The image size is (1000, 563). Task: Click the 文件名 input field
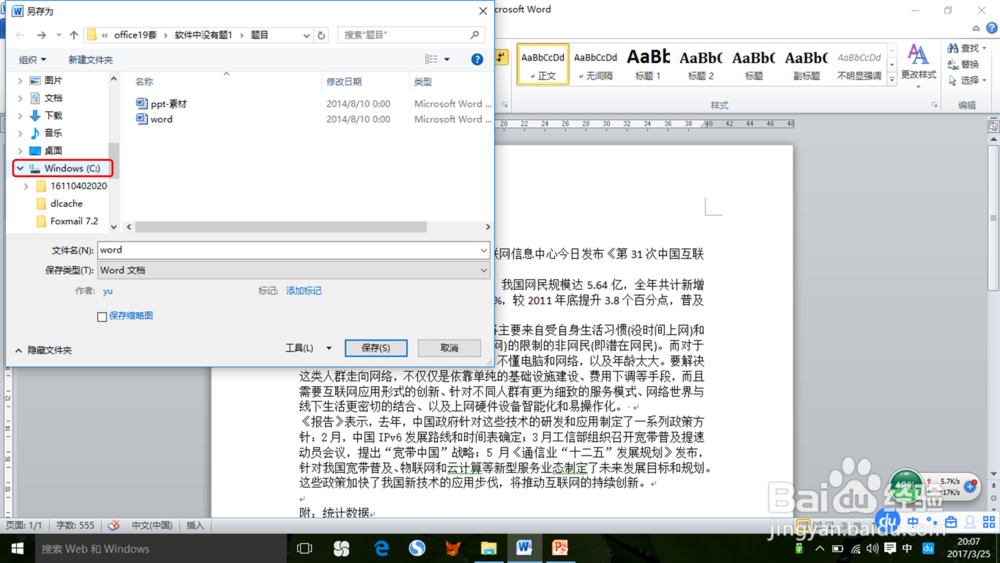[x=294, y=250]
